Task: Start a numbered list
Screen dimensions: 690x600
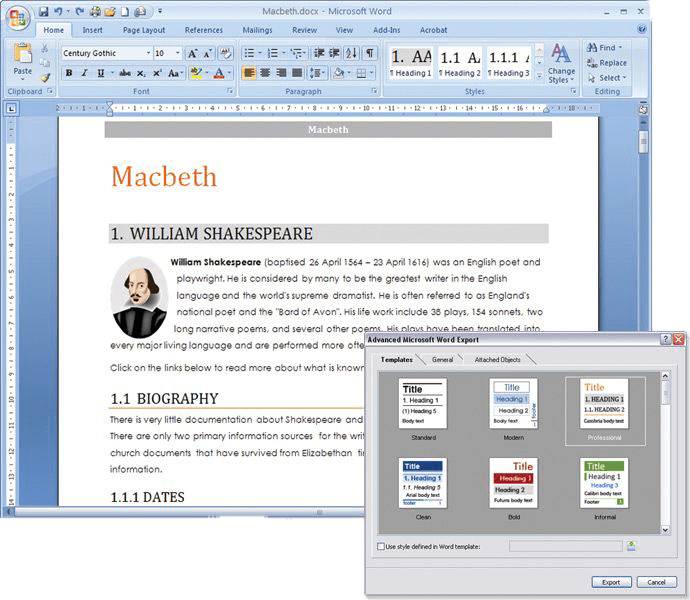Action: coord(273,53)
